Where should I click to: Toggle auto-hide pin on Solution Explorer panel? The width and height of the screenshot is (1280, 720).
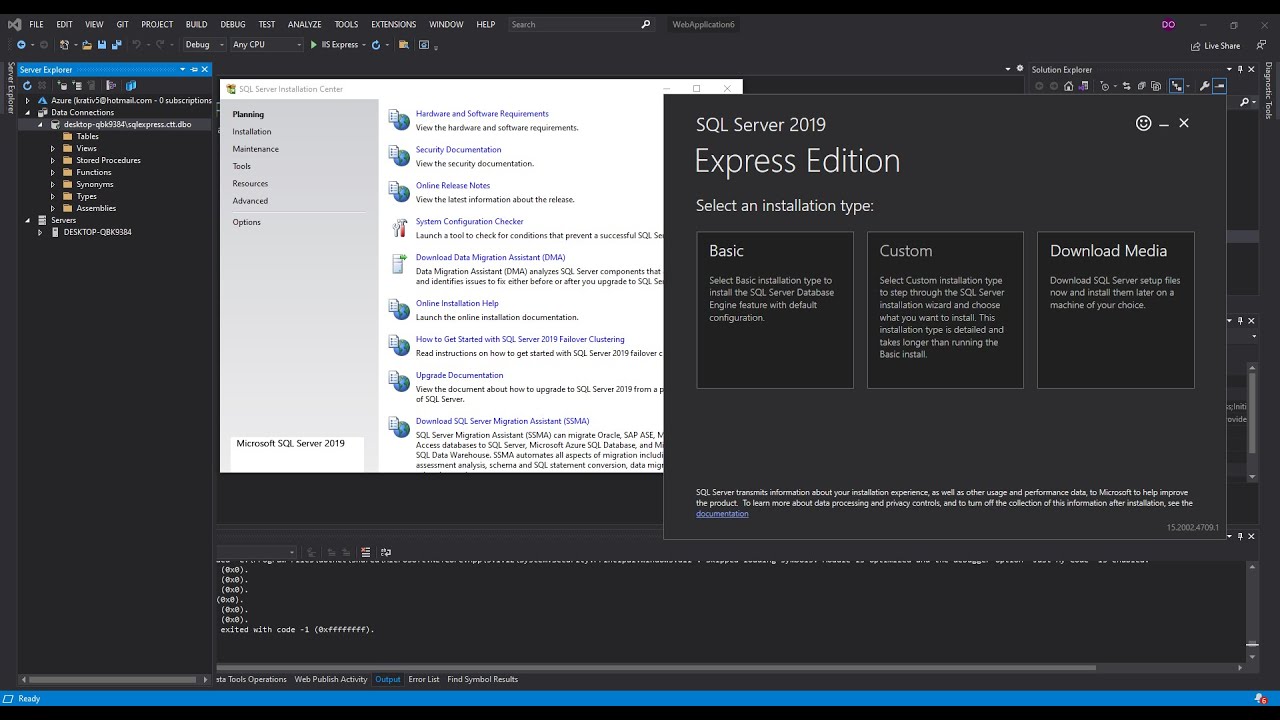coord(1240,70)
